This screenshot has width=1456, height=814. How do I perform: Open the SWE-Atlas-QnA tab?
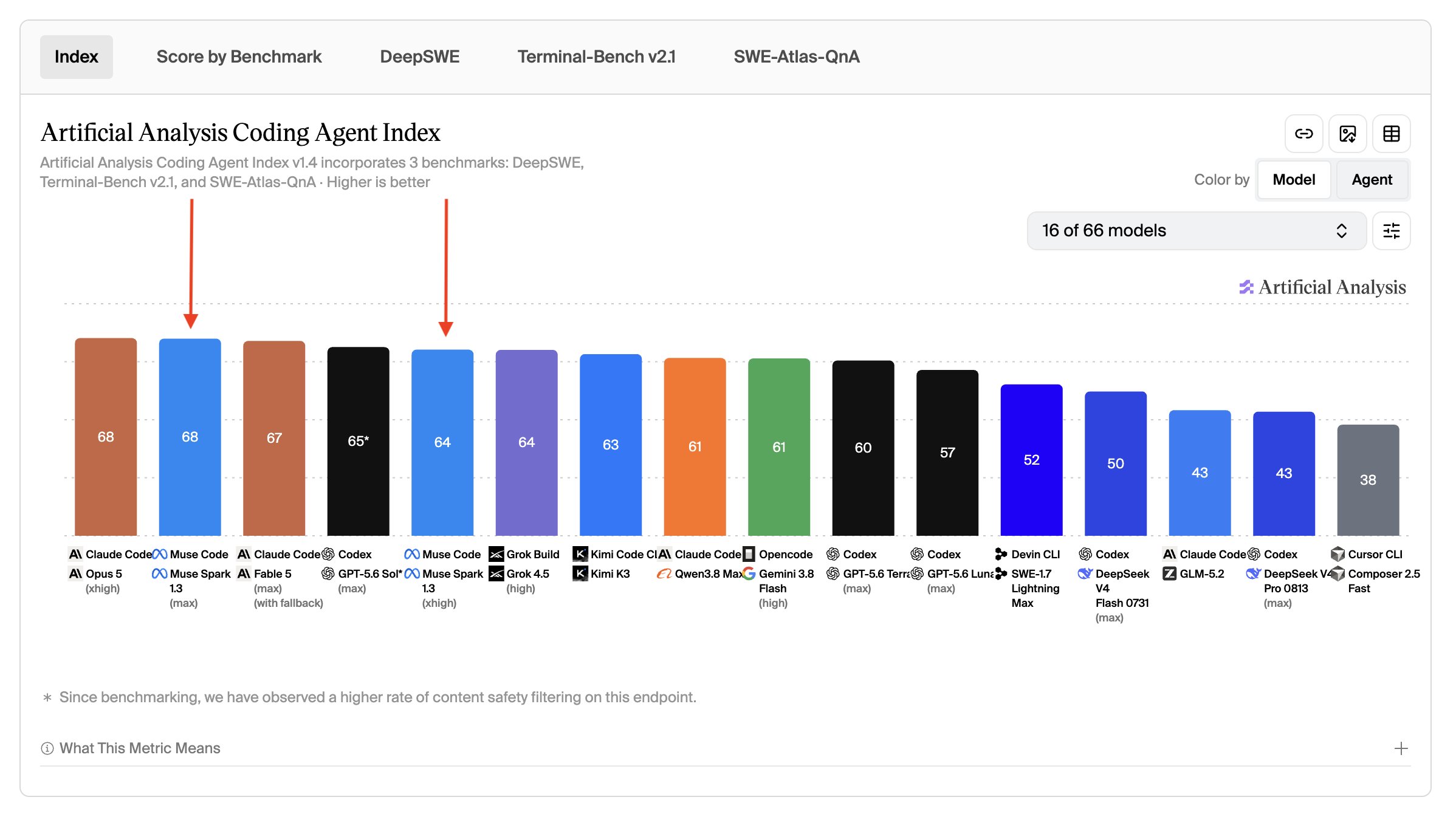click(796, 56)
